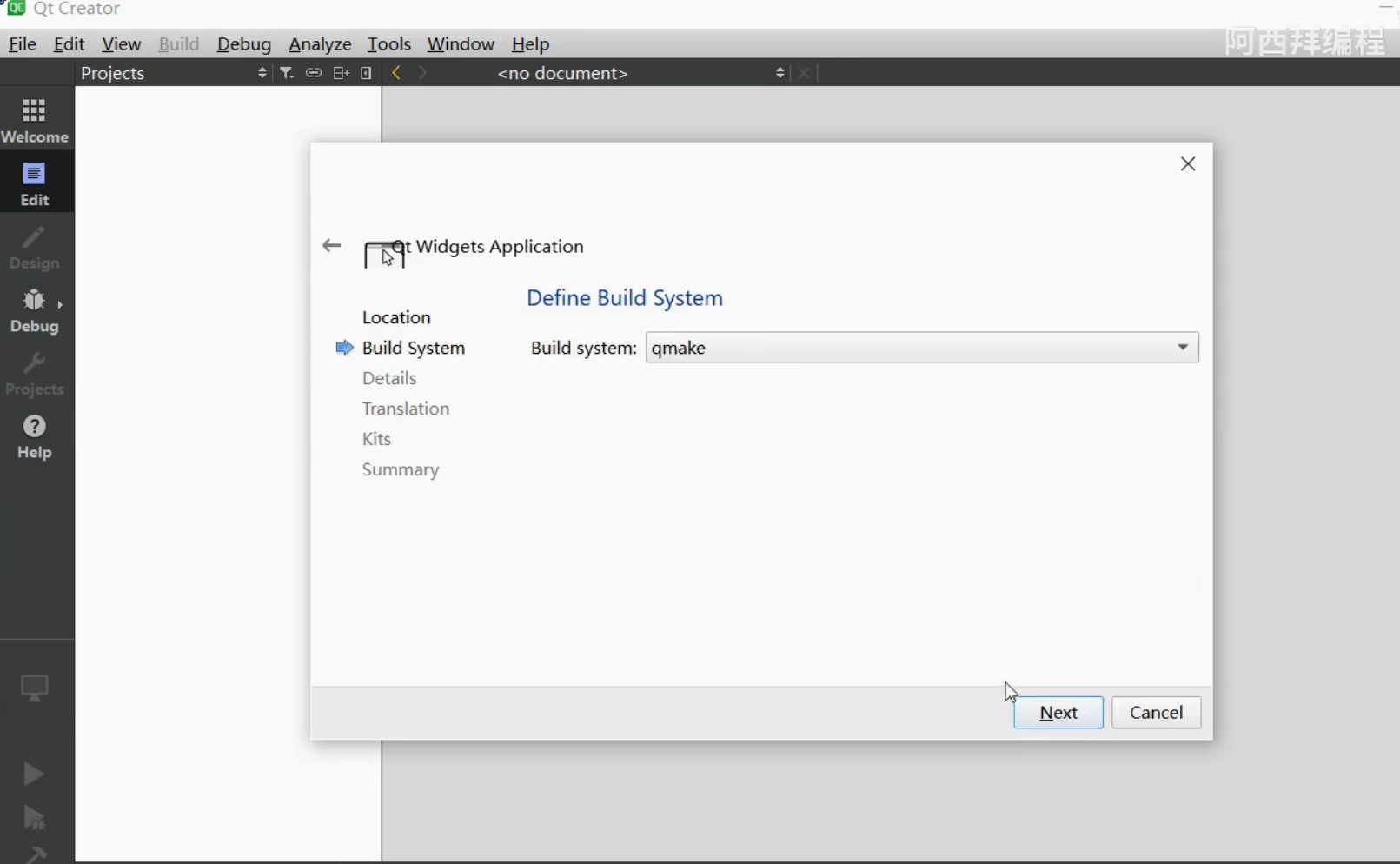Screen dimensions: 1400x864
Task: Click the synchronize with editor link icon
Action: [314, 73]
